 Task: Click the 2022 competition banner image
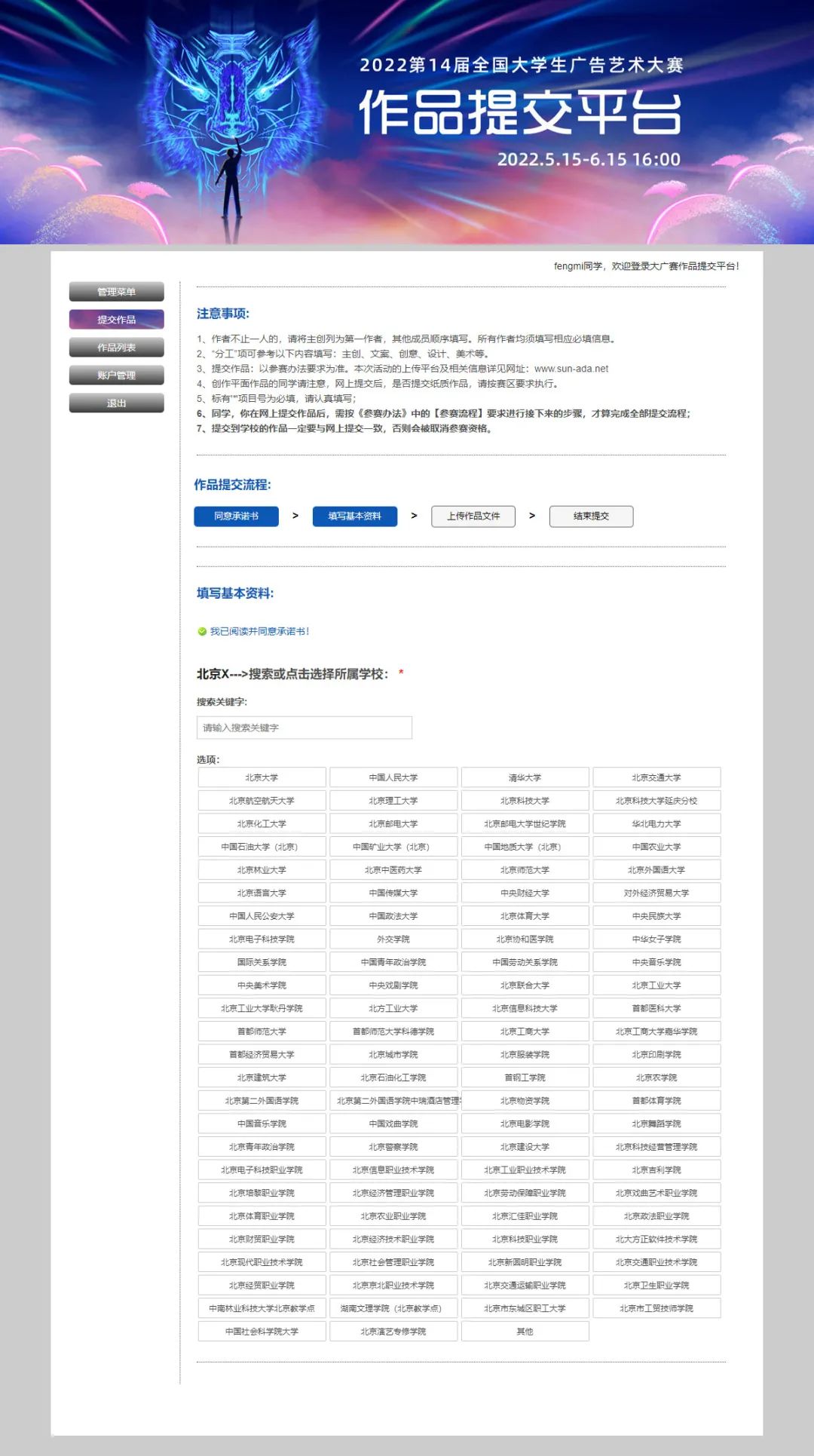tap(407, 122)
